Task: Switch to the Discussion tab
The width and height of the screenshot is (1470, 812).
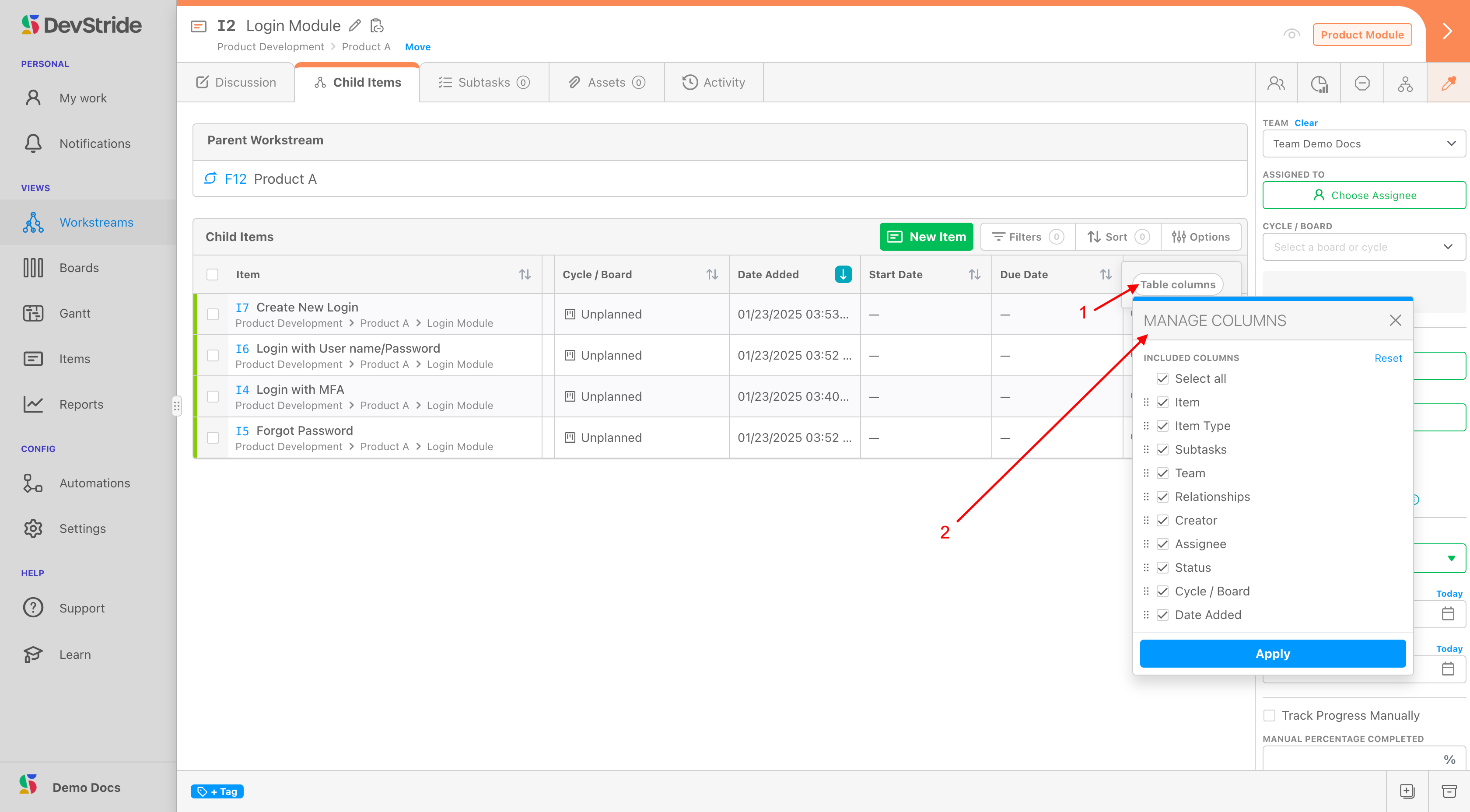Action: 236,83
